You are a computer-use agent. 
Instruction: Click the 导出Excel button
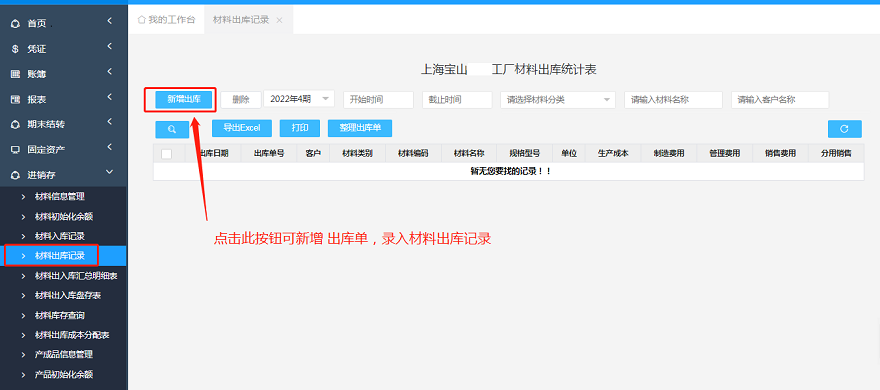pos(242,128)
